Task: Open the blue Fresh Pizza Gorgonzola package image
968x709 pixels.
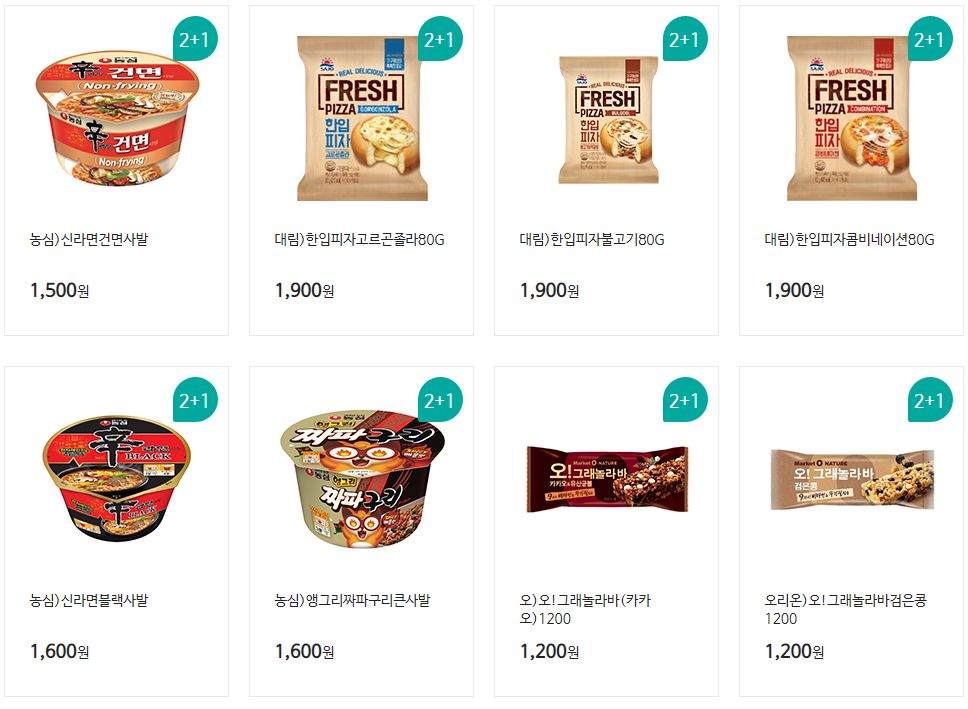Action: [x=362, y=119]
